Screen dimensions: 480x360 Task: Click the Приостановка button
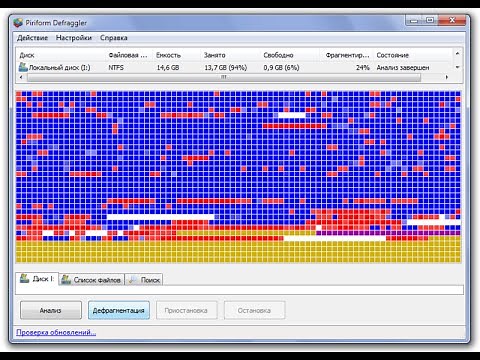click(x=186, y=310)
